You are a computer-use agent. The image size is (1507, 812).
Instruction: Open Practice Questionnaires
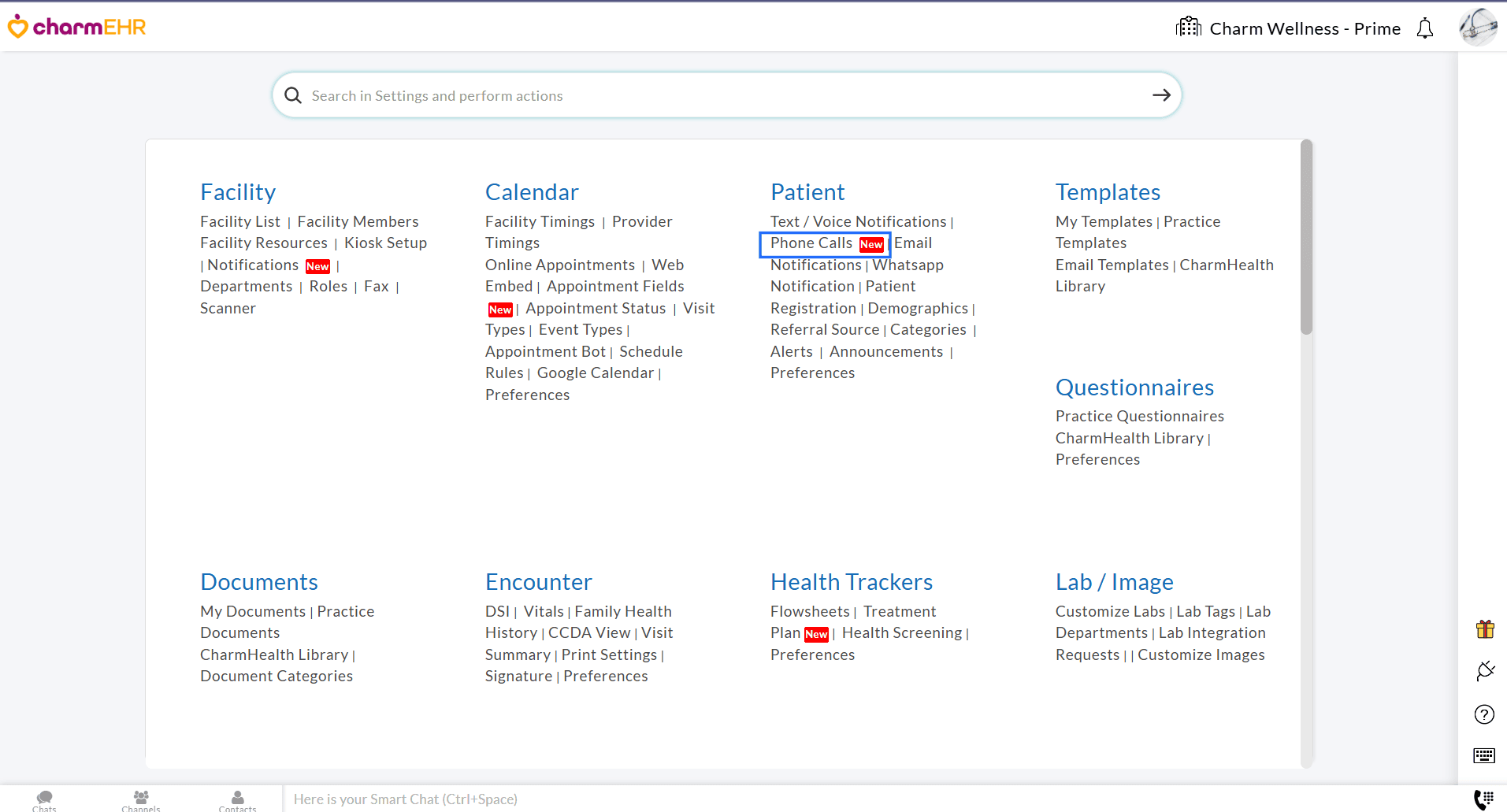point(1140,416)
